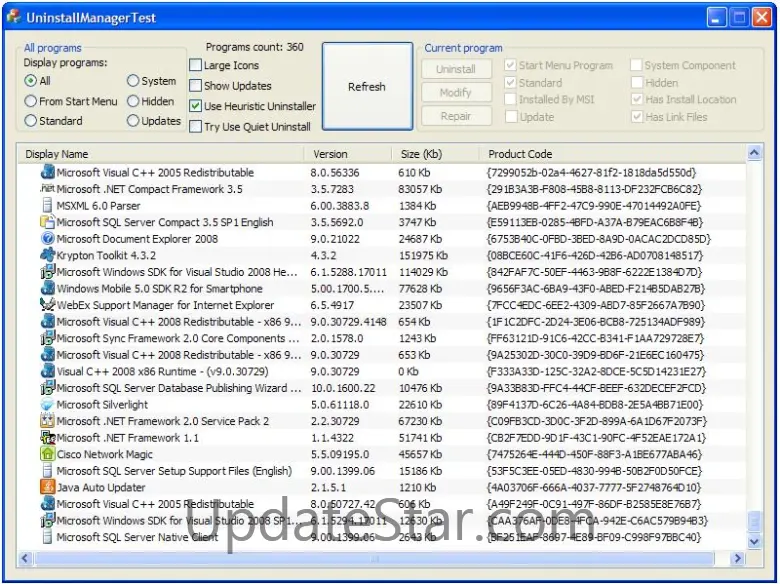Click the Microsoft .NET Compact Framework 3.5 icon
This screenshot has width=780, height=584.
click(47, 189)
